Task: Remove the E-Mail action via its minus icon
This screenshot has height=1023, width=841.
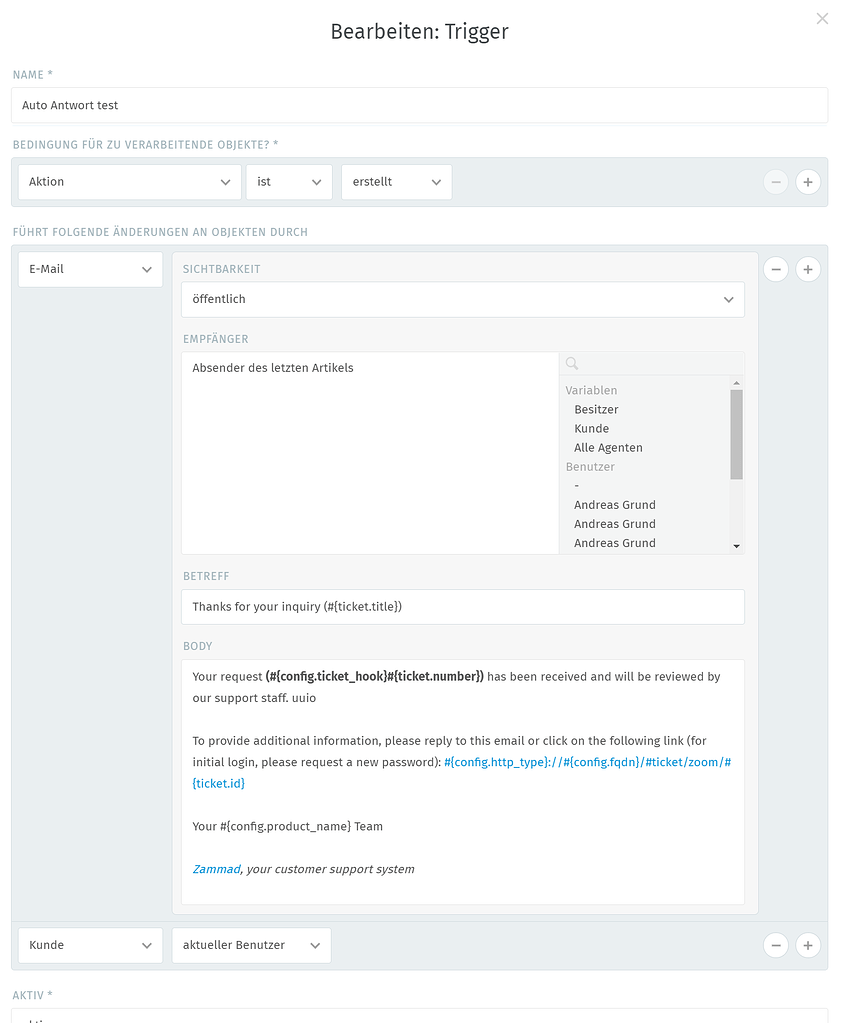Action: point(776,269)
